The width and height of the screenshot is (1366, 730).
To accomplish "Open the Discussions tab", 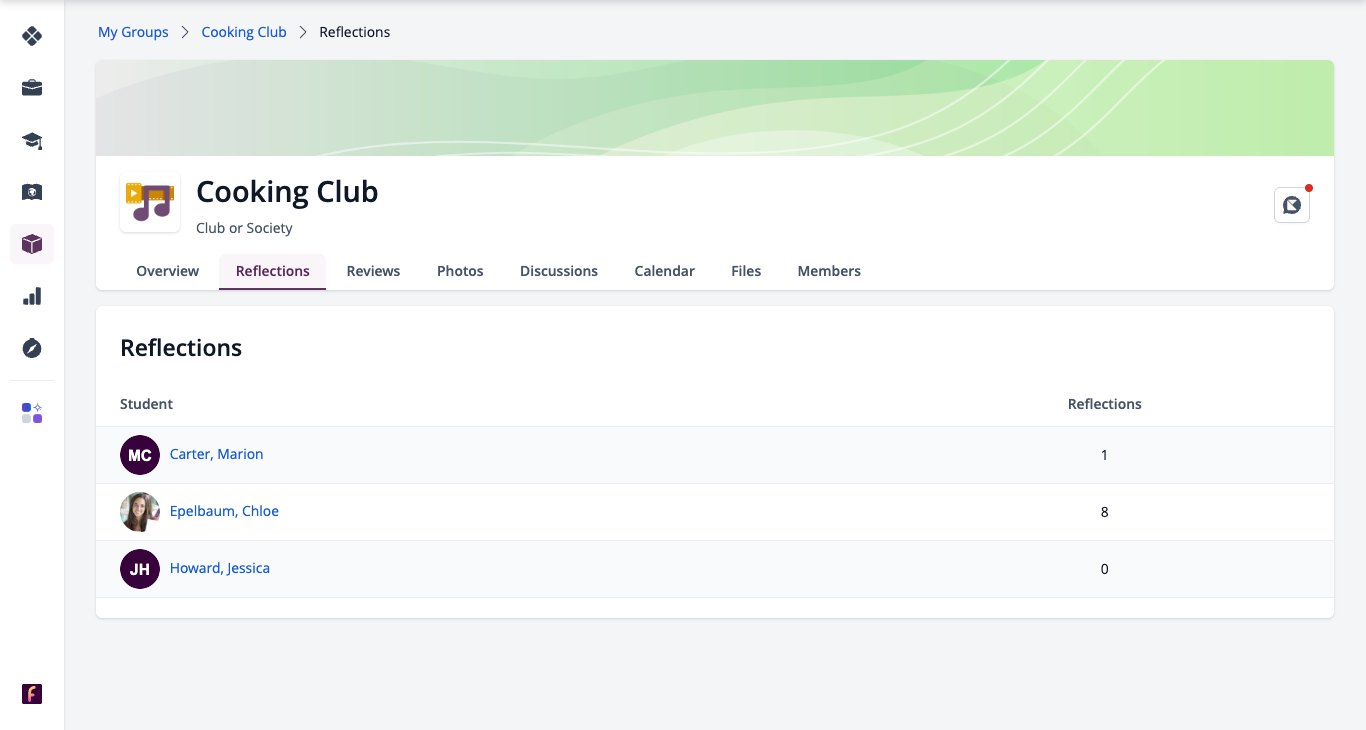I will point(559,271).
